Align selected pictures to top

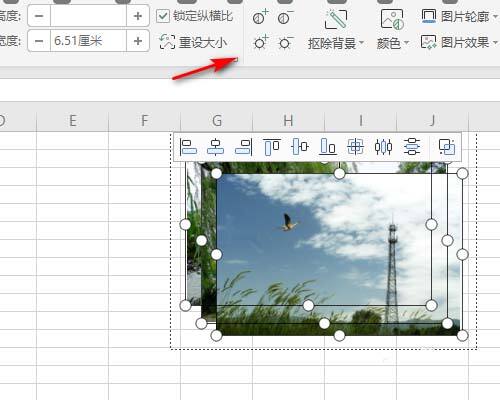(272, 147)
